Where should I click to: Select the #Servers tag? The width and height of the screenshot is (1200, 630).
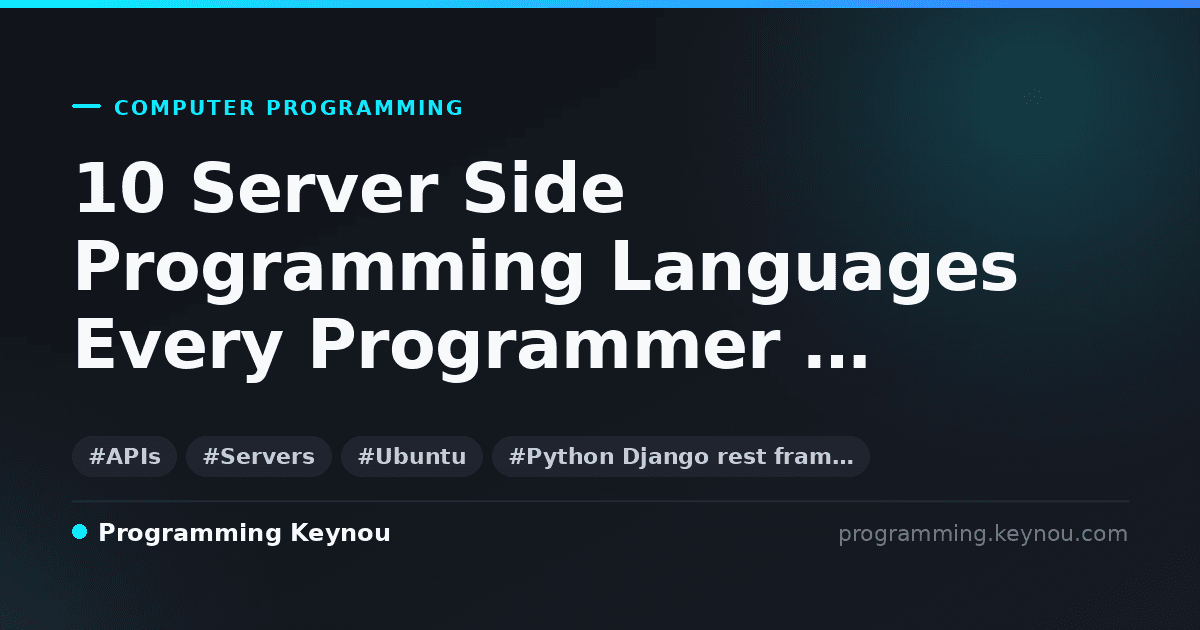259,457
